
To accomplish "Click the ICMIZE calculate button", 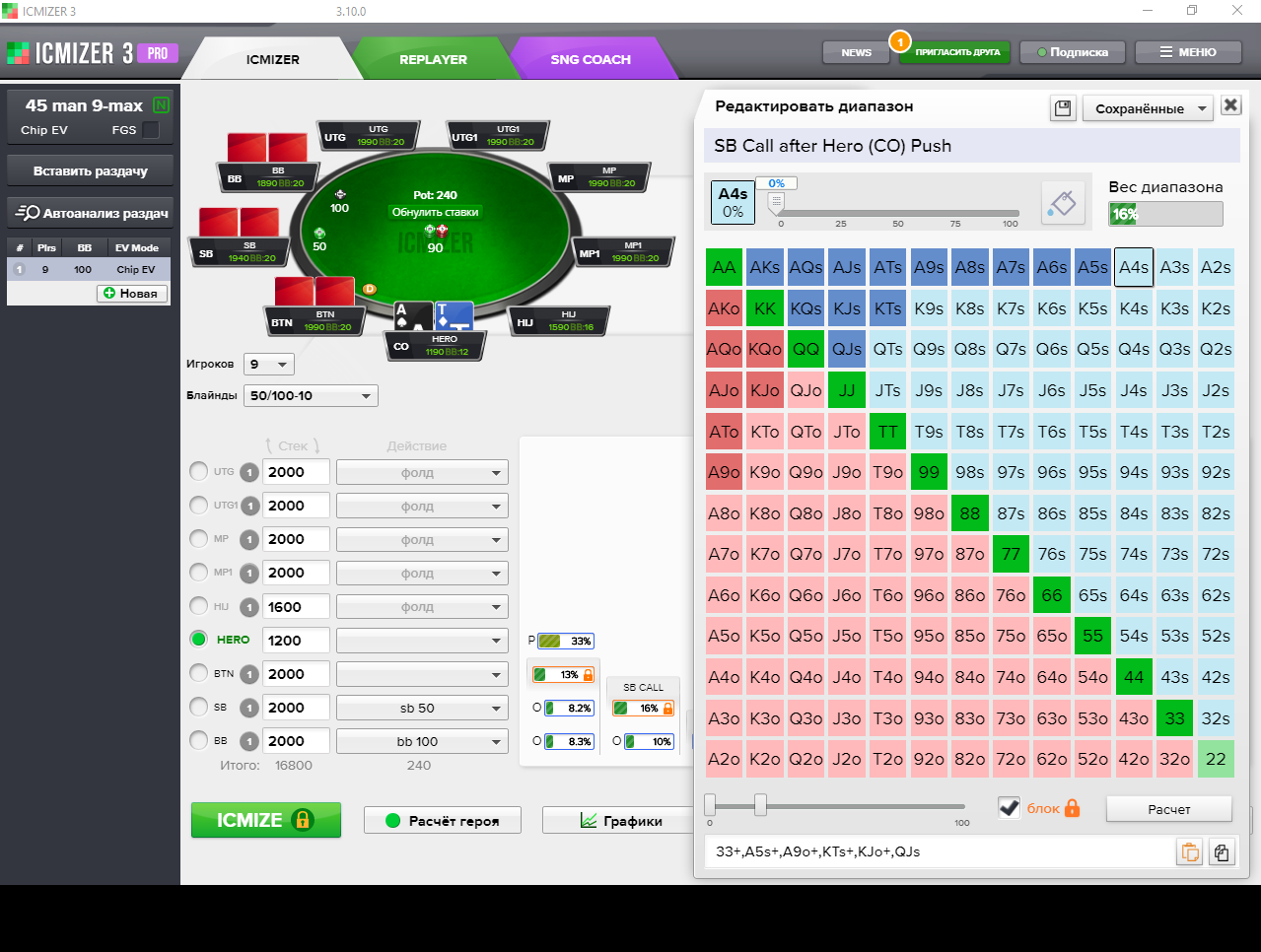I will click(x=266, y=820).
